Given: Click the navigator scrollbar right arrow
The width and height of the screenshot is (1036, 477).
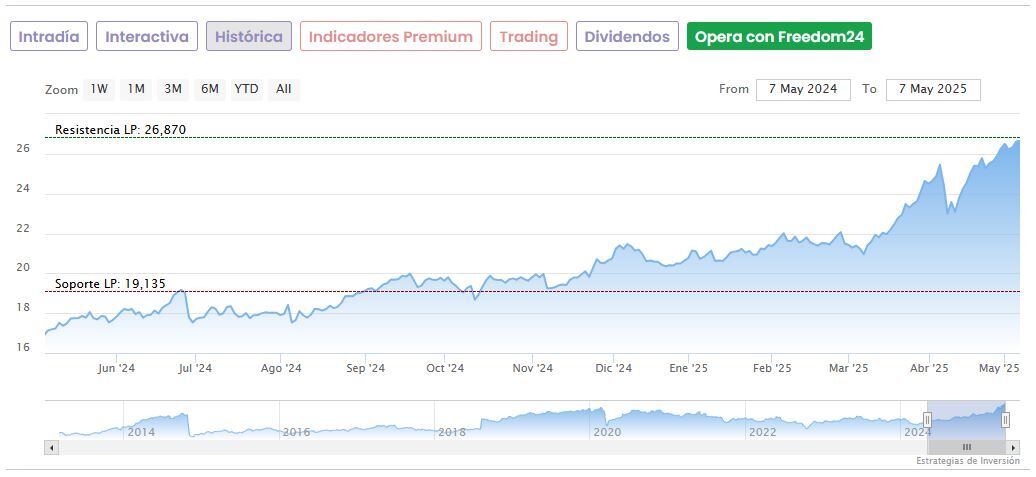Looking at the screenshot, I should coord(1013,447).
